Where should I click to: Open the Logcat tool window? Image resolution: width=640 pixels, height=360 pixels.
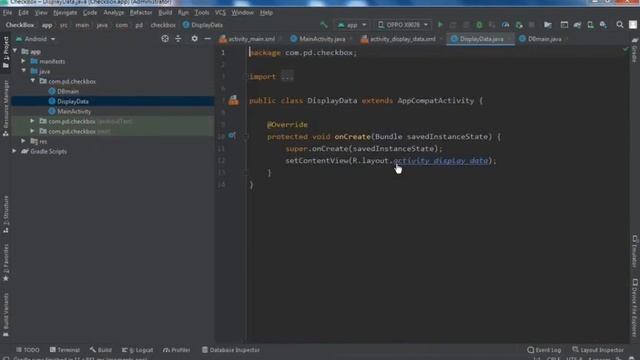click(138, 350)
